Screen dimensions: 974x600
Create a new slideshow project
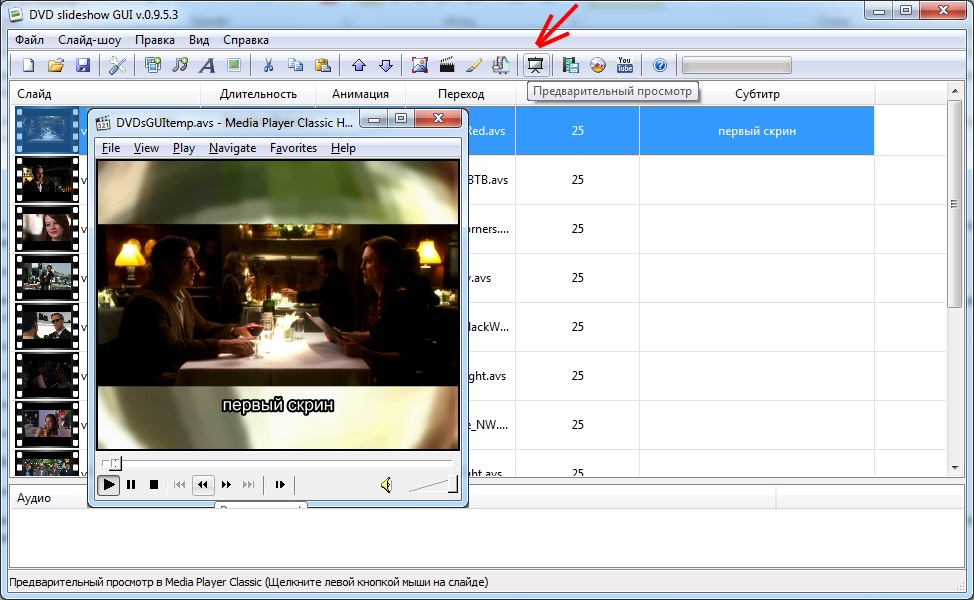29,65
